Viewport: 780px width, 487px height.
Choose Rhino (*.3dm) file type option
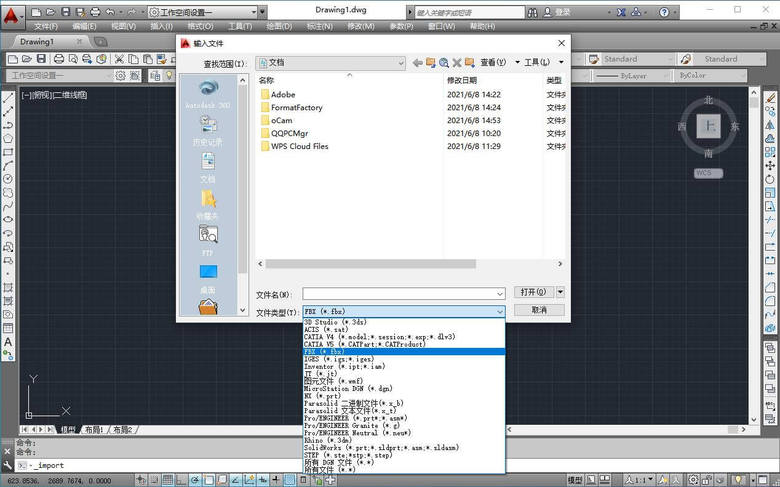click(329, 440)
